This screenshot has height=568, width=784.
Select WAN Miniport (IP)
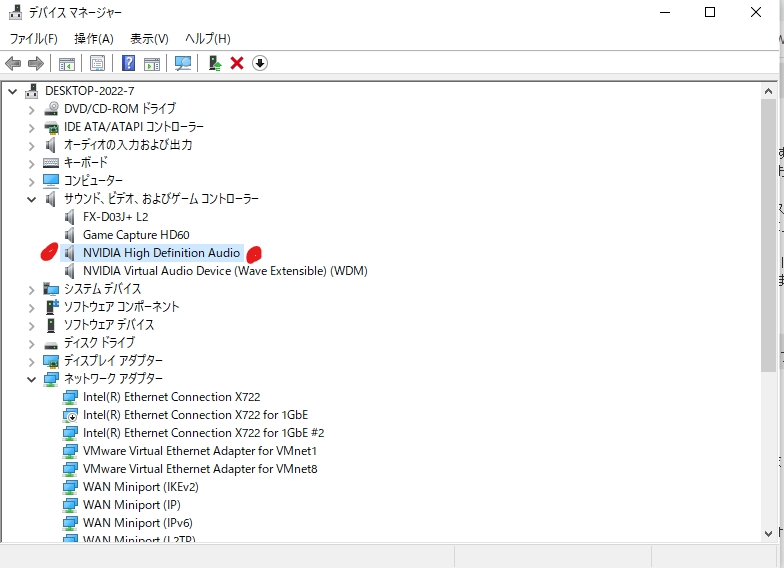[x=132, y=505]
